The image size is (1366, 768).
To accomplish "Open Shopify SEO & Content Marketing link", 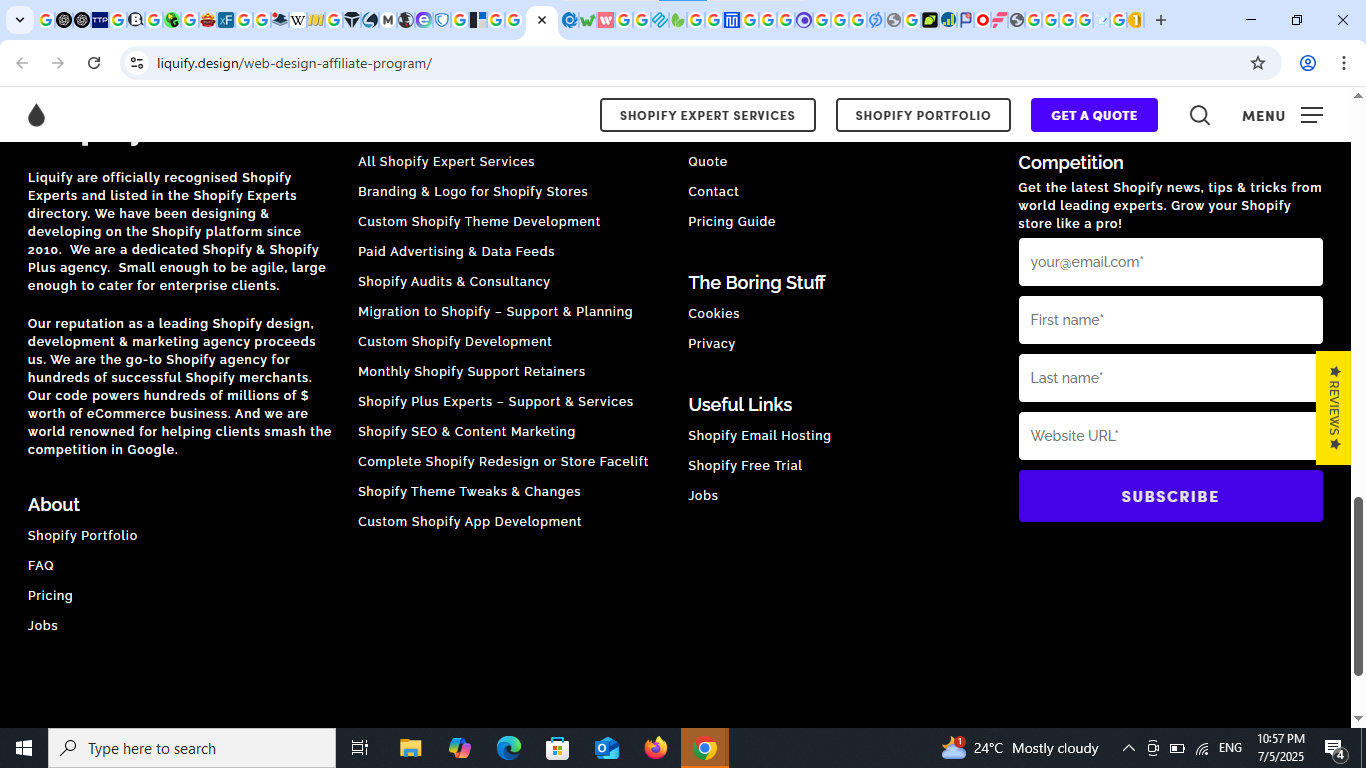I will [x=467, y=432].
